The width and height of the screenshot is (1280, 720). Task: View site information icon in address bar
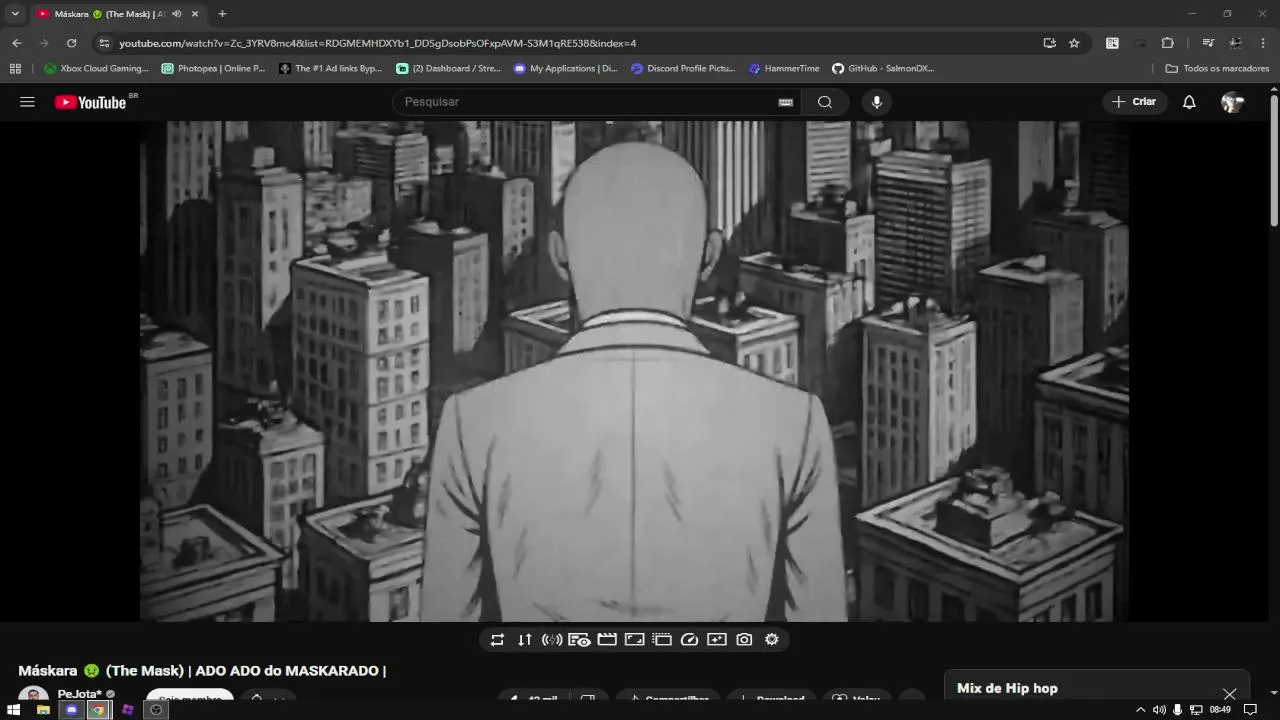pos(104,43)
